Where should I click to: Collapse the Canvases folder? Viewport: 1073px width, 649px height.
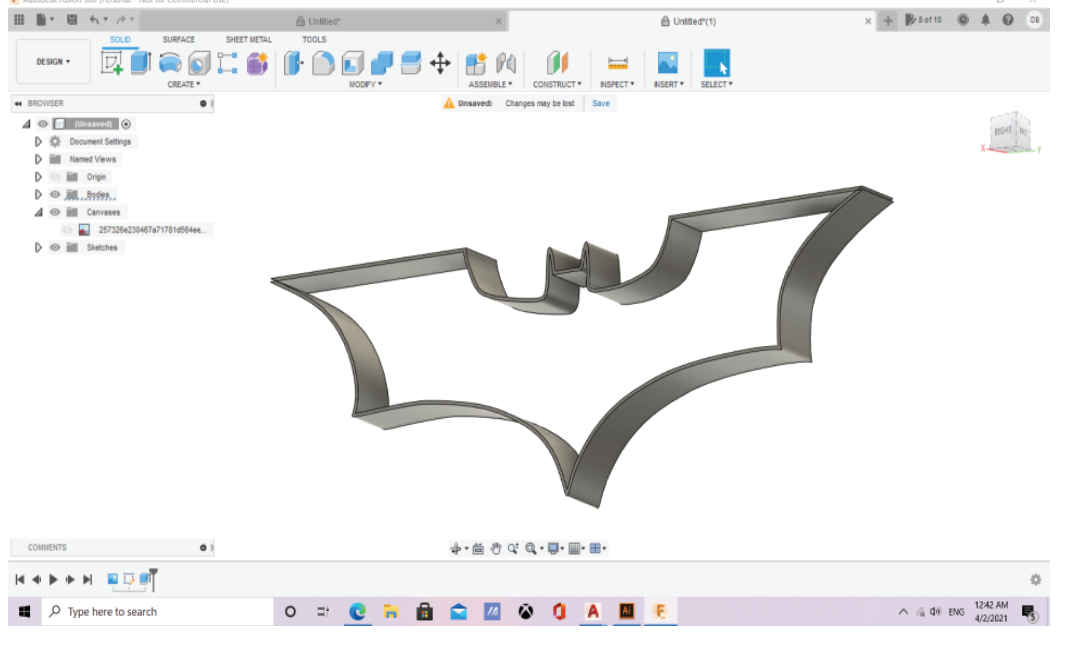pos(38,212)
